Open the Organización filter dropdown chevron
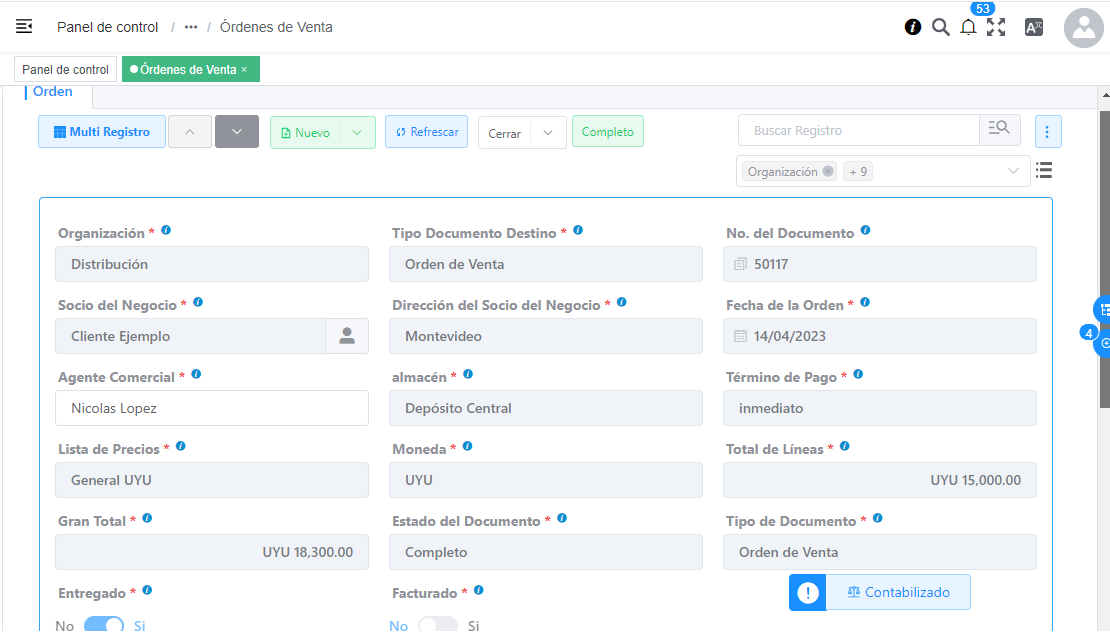The height and width of the screenshot is (635, 1110). (x=1013, y=171)
